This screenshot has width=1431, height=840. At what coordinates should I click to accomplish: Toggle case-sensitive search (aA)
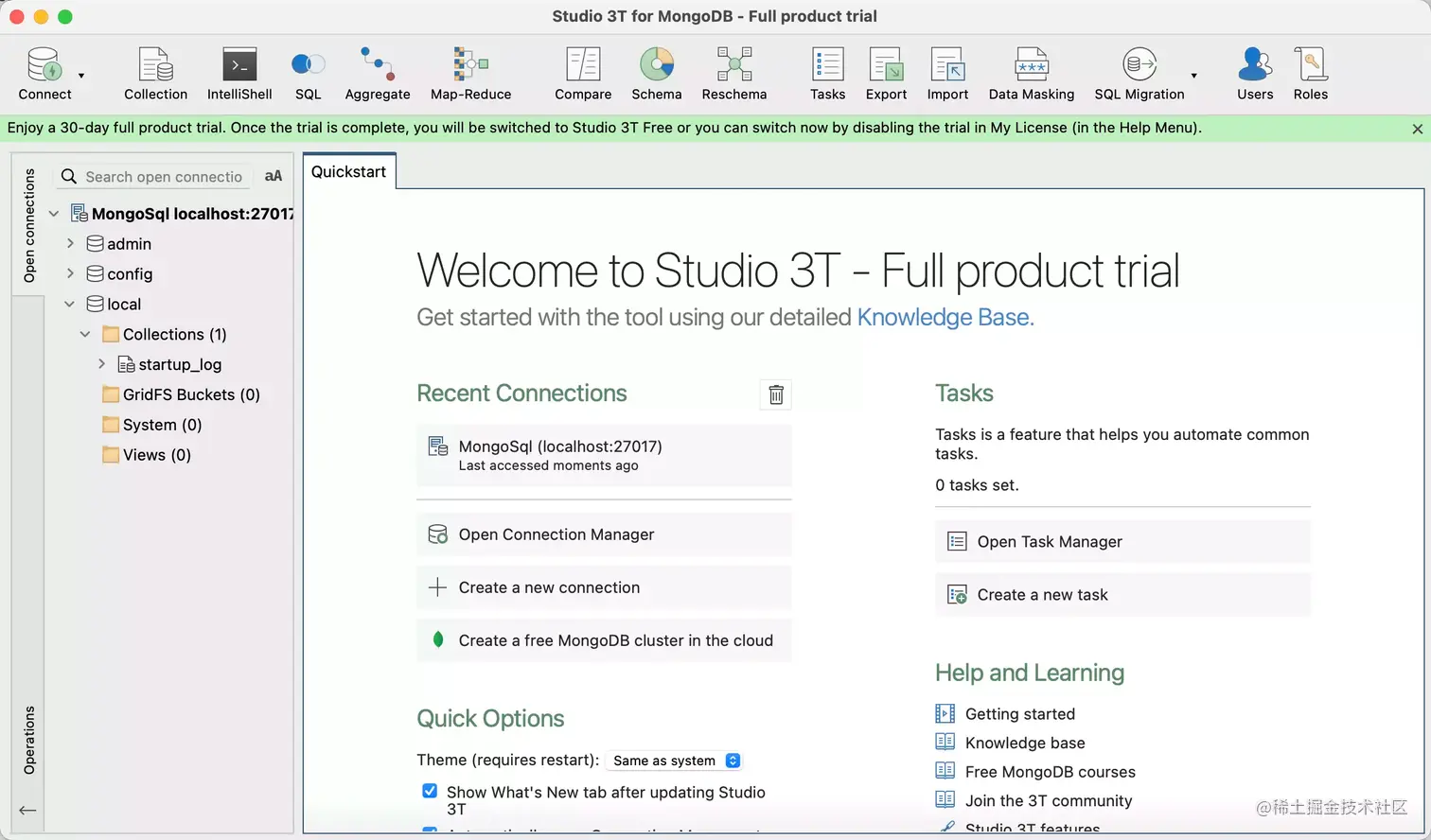[274, 176]
